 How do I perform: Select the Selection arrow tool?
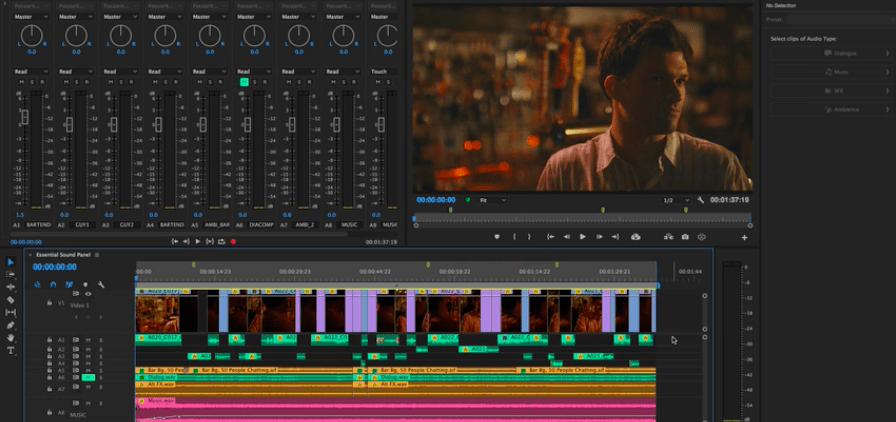pyautogui.click(x=11, y=262)
